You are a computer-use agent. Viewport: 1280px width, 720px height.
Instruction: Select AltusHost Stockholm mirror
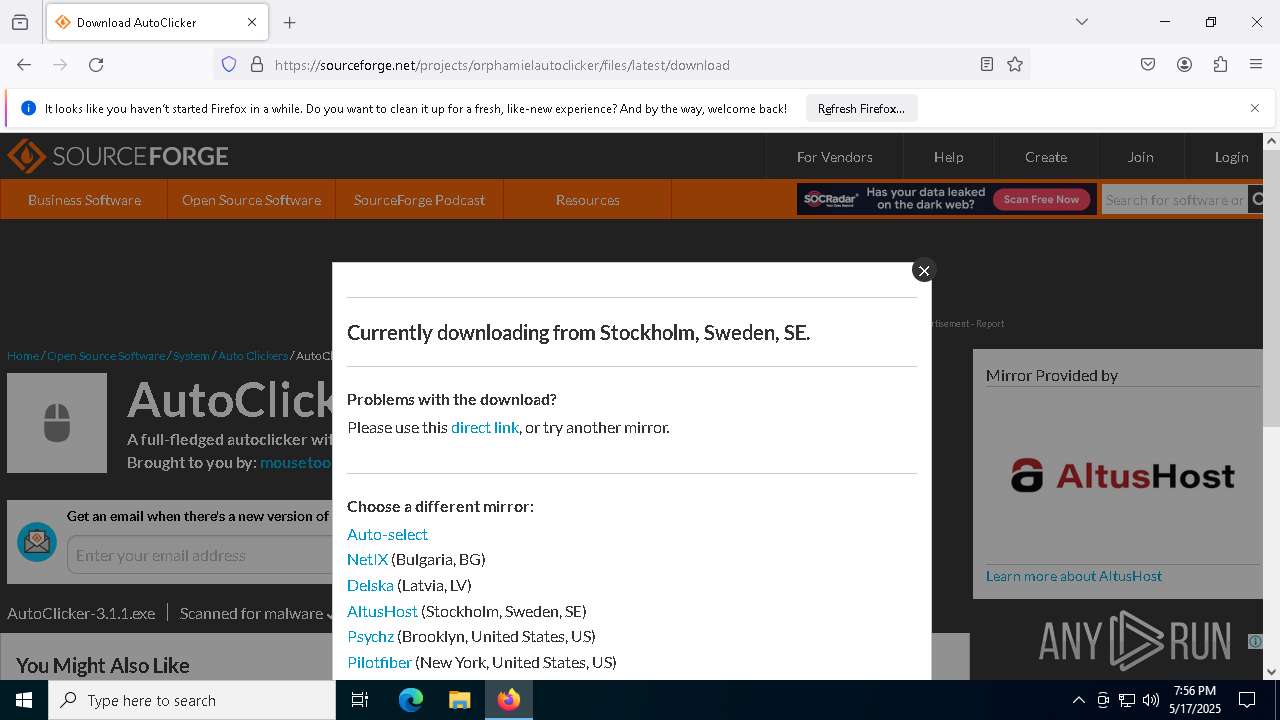click(x=382, y=611)
